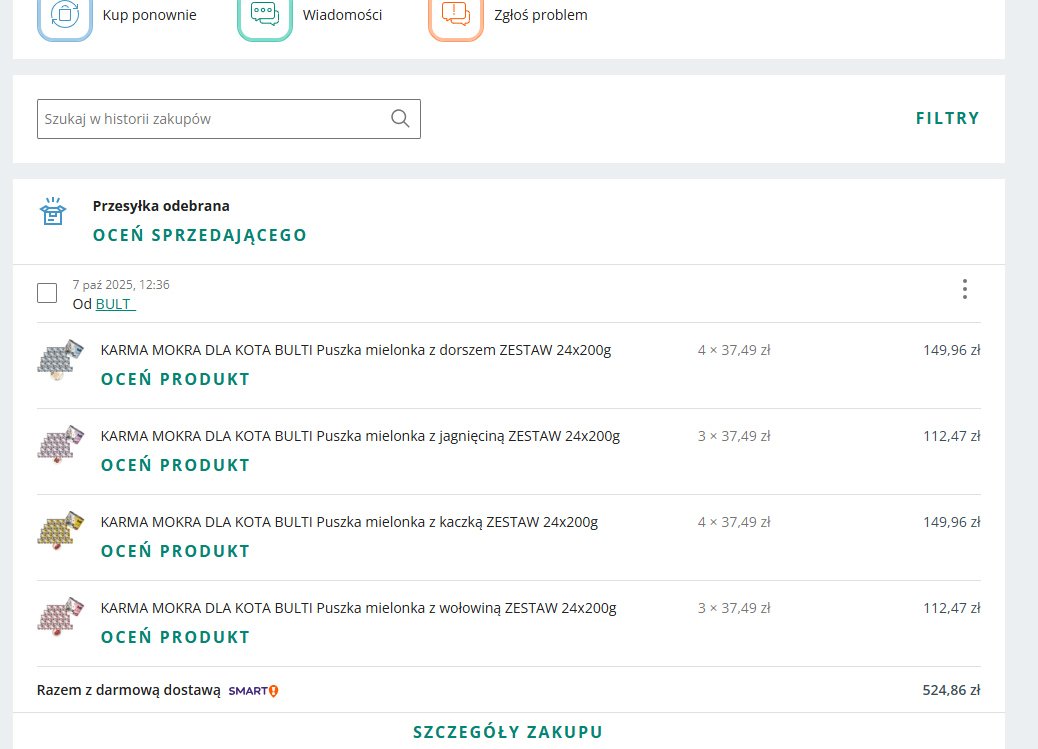
Task: Click the Wiadomości label
Action: click(342, 15)
